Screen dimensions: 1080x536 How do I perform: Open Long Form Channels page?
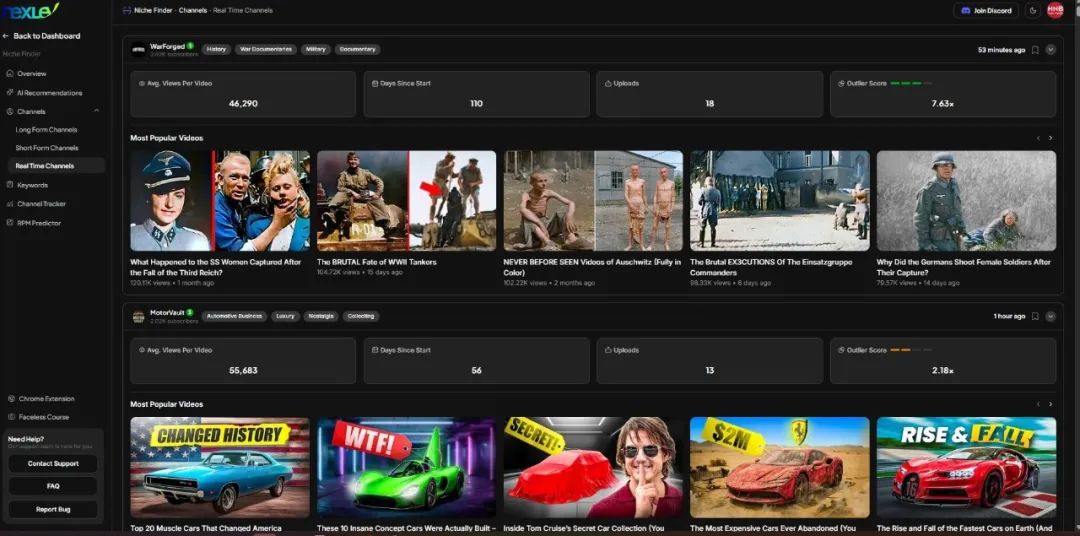[x=46, y=130]
